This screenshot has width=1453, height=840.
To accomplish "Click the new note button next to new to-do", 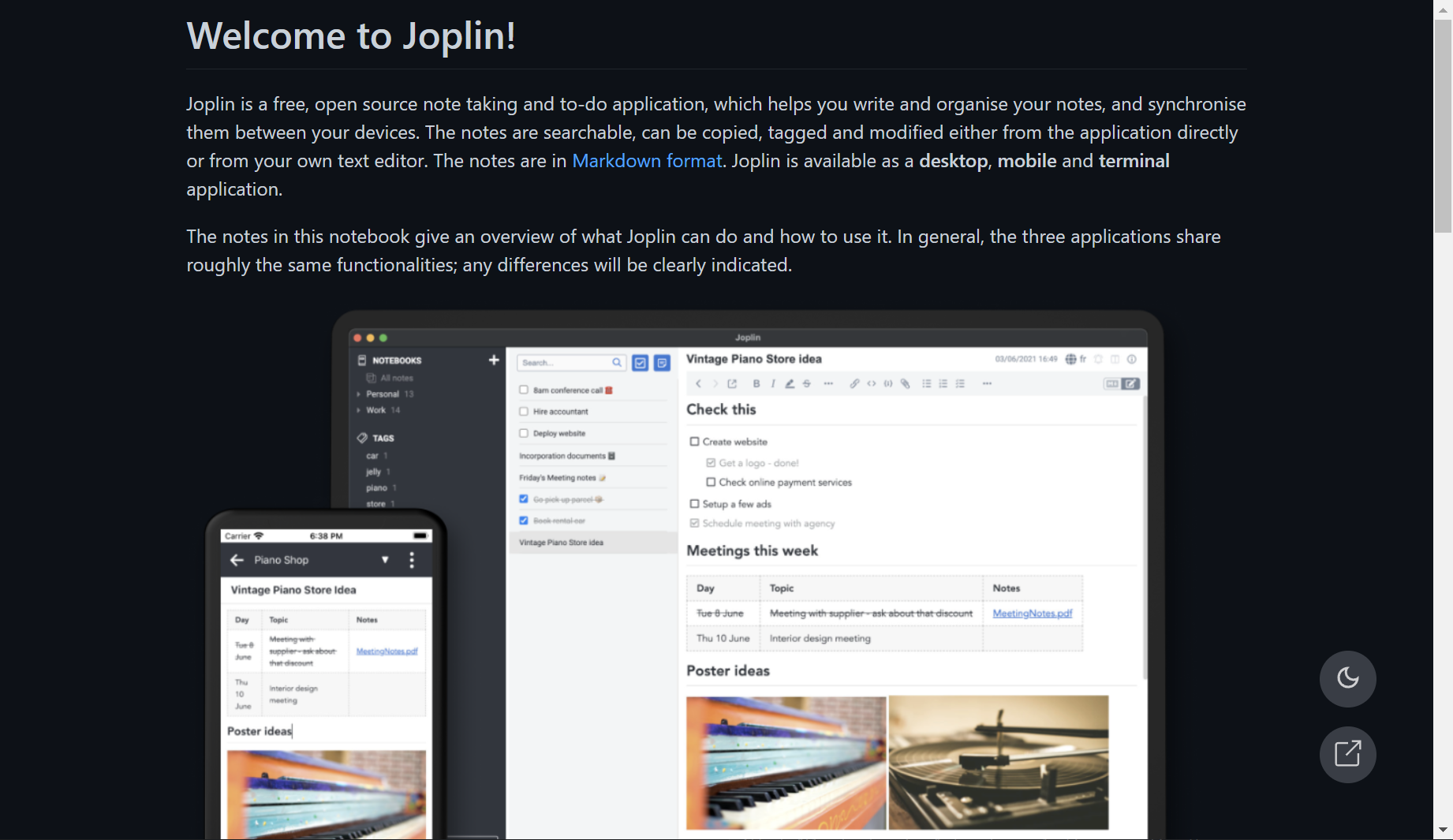I will [x=662, y=363].
